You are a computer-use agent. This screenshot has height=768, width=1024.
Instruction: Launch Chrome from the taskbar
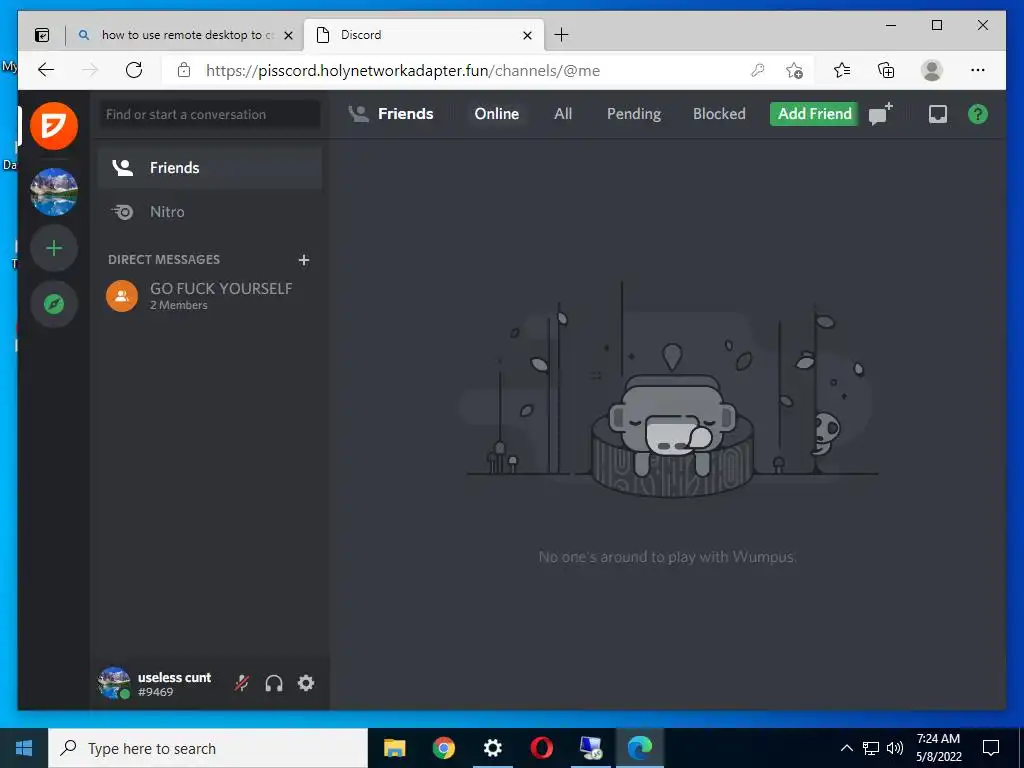pyautogui.click(x=443, y=748)
